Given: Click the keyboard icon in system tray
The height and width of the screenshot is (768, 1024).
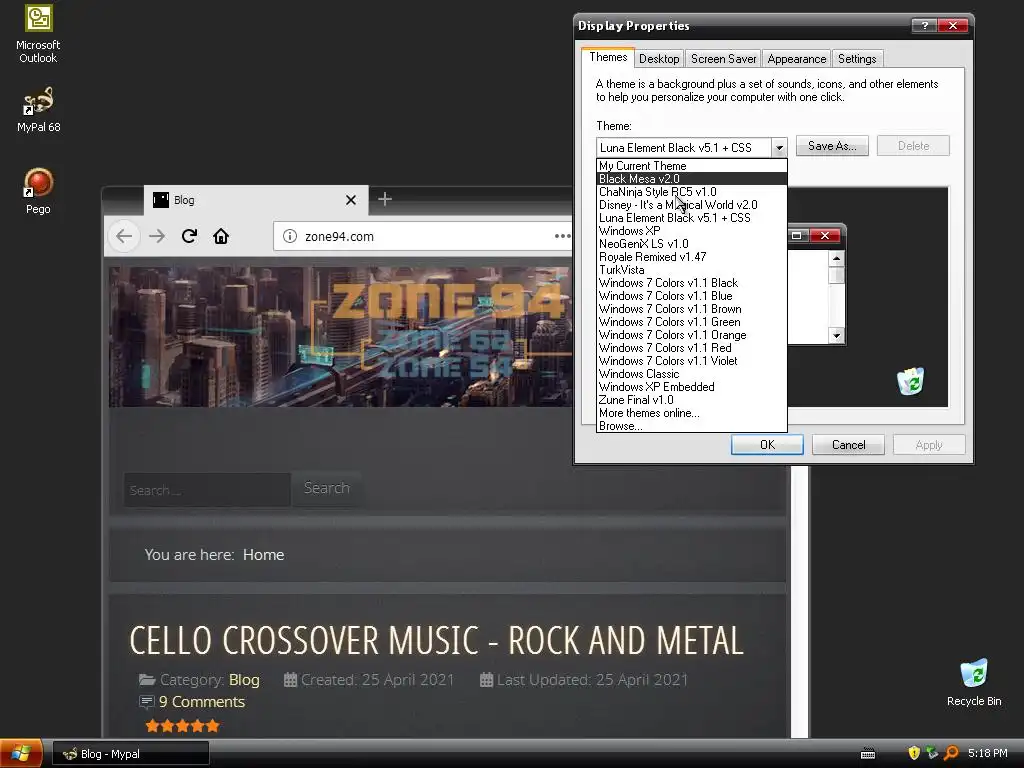Looking at the screenshot, I should point(868,754).
